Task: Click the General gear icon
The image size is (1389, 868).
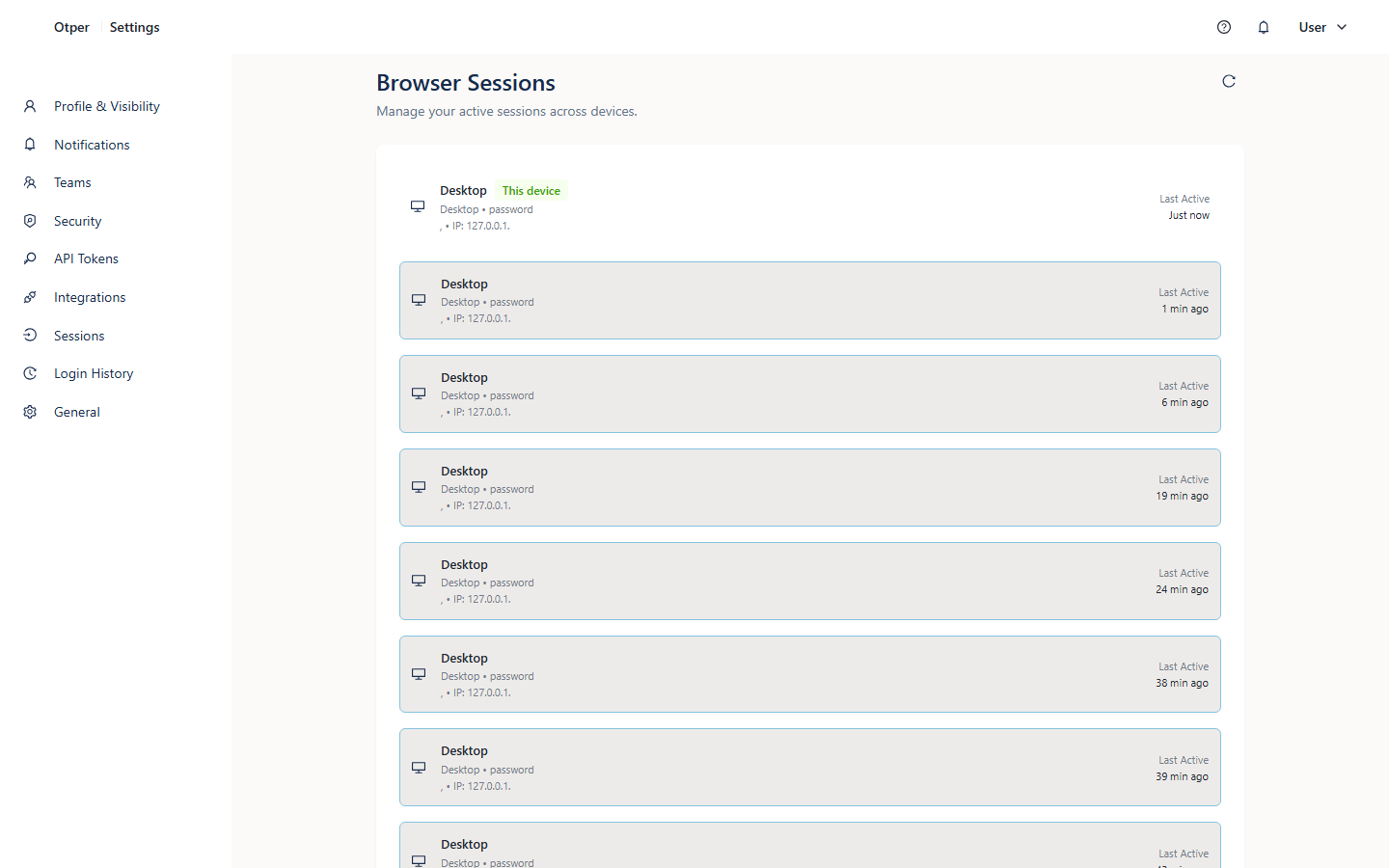Action: point(30,412)
